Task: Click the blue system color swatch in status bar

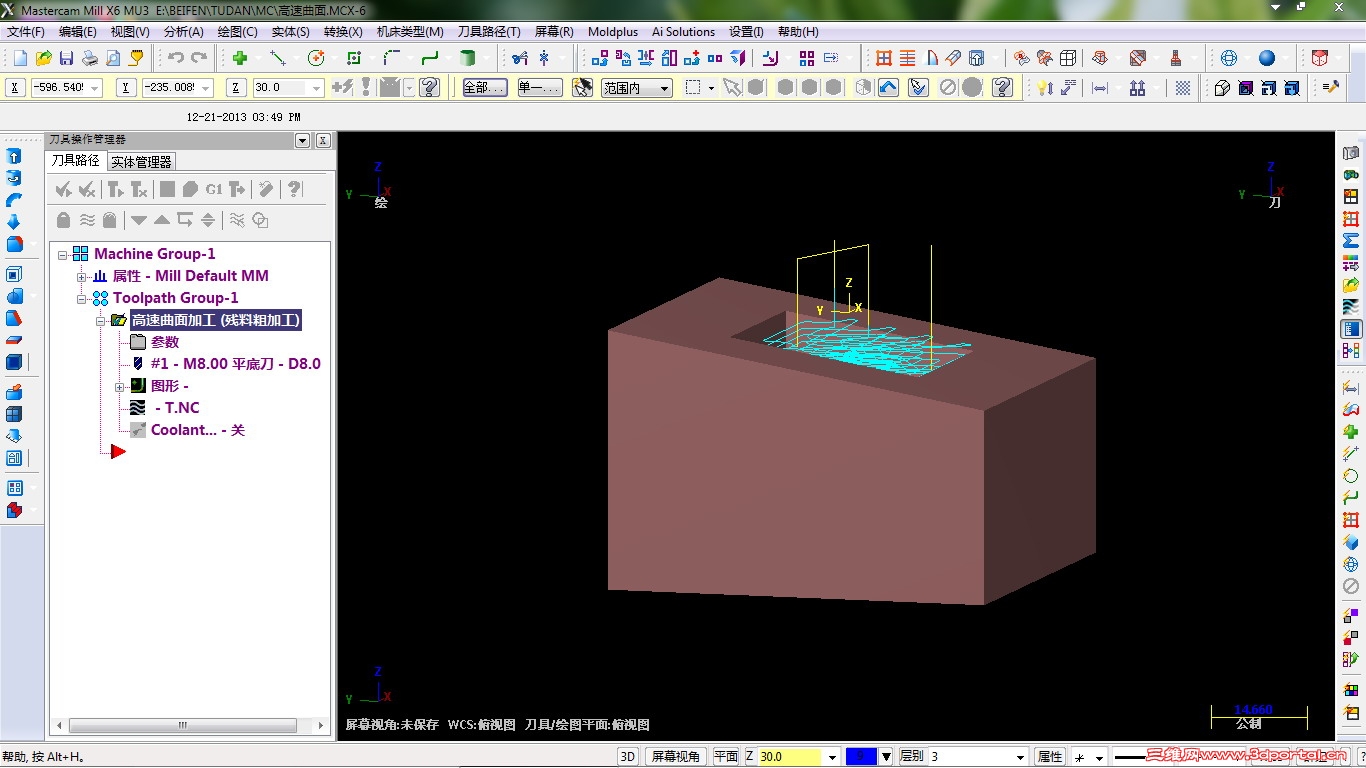Action: click(x=861, y=757)
